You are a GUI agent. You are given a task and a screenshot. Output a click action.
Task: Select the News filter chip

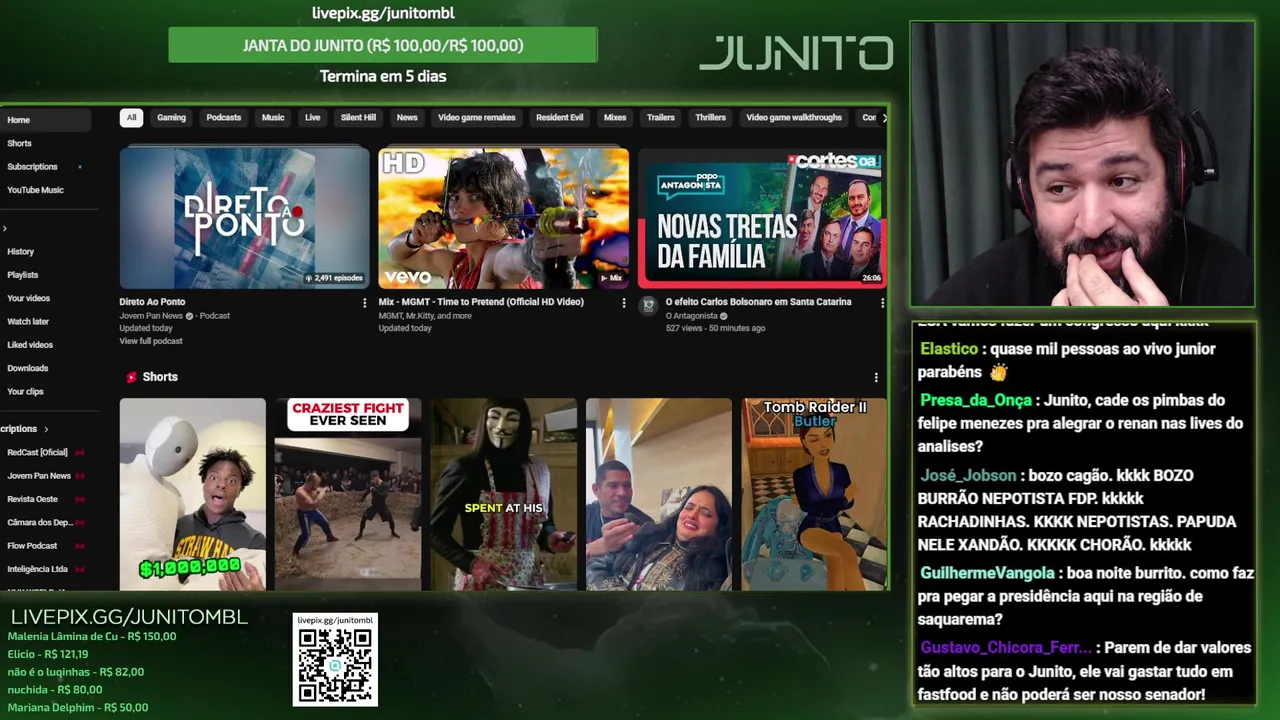407,118
